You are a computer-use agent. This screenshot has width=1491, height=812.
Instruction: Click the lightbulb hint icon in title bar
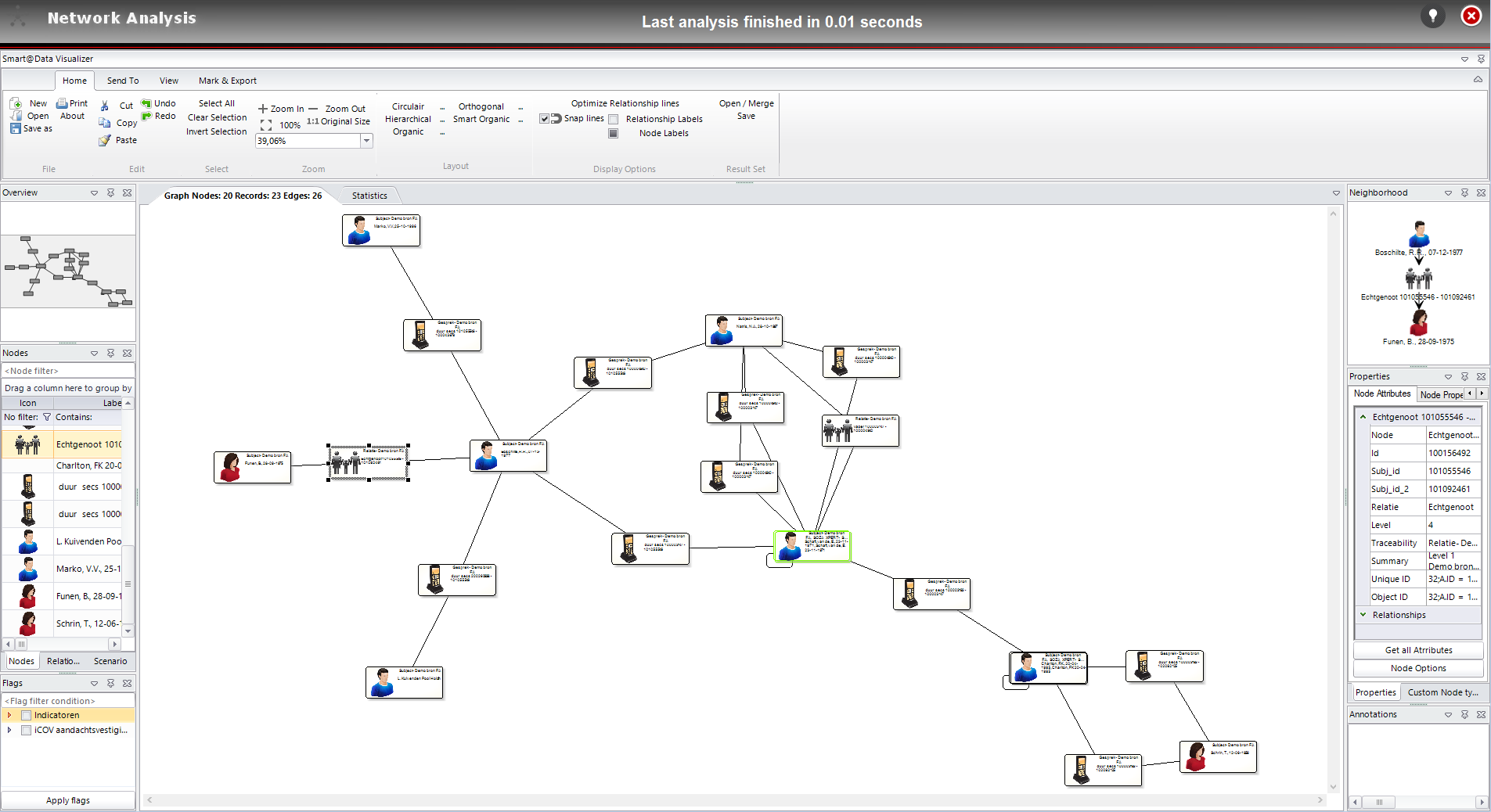coord(1432,16)
